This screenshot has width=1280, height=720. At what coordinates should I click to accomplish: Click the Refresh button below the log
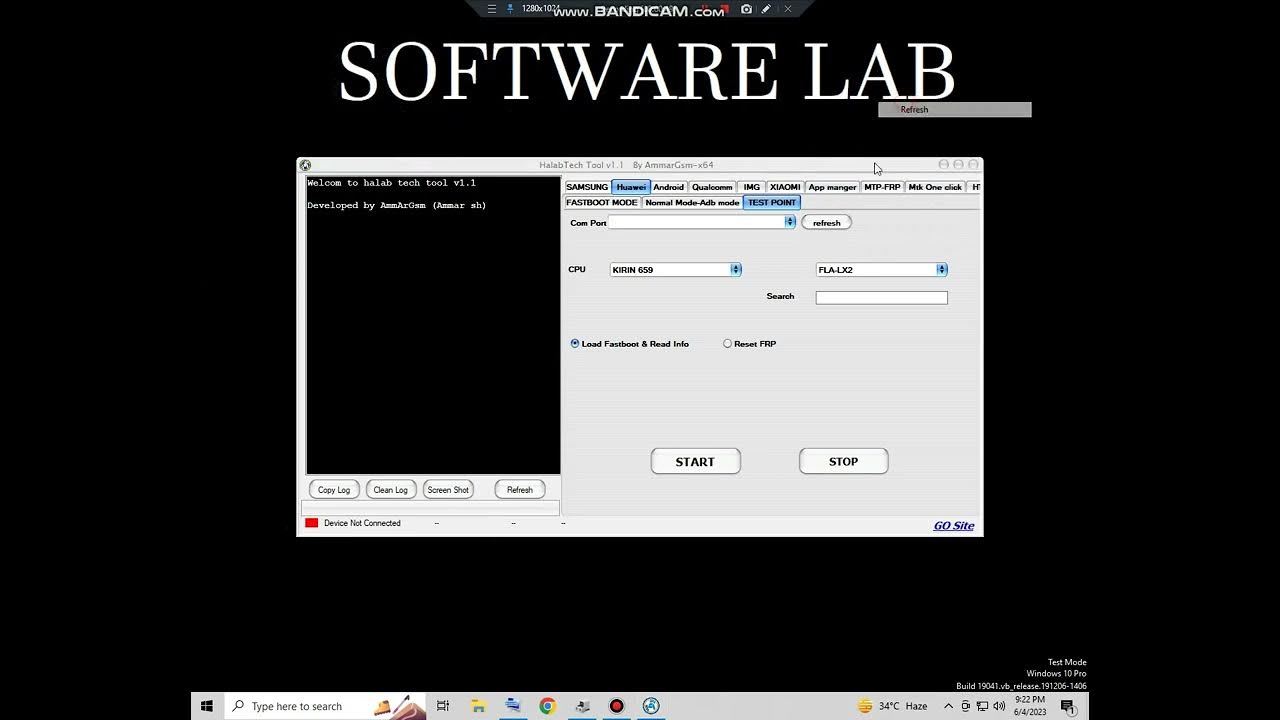(x=520, y=490)
